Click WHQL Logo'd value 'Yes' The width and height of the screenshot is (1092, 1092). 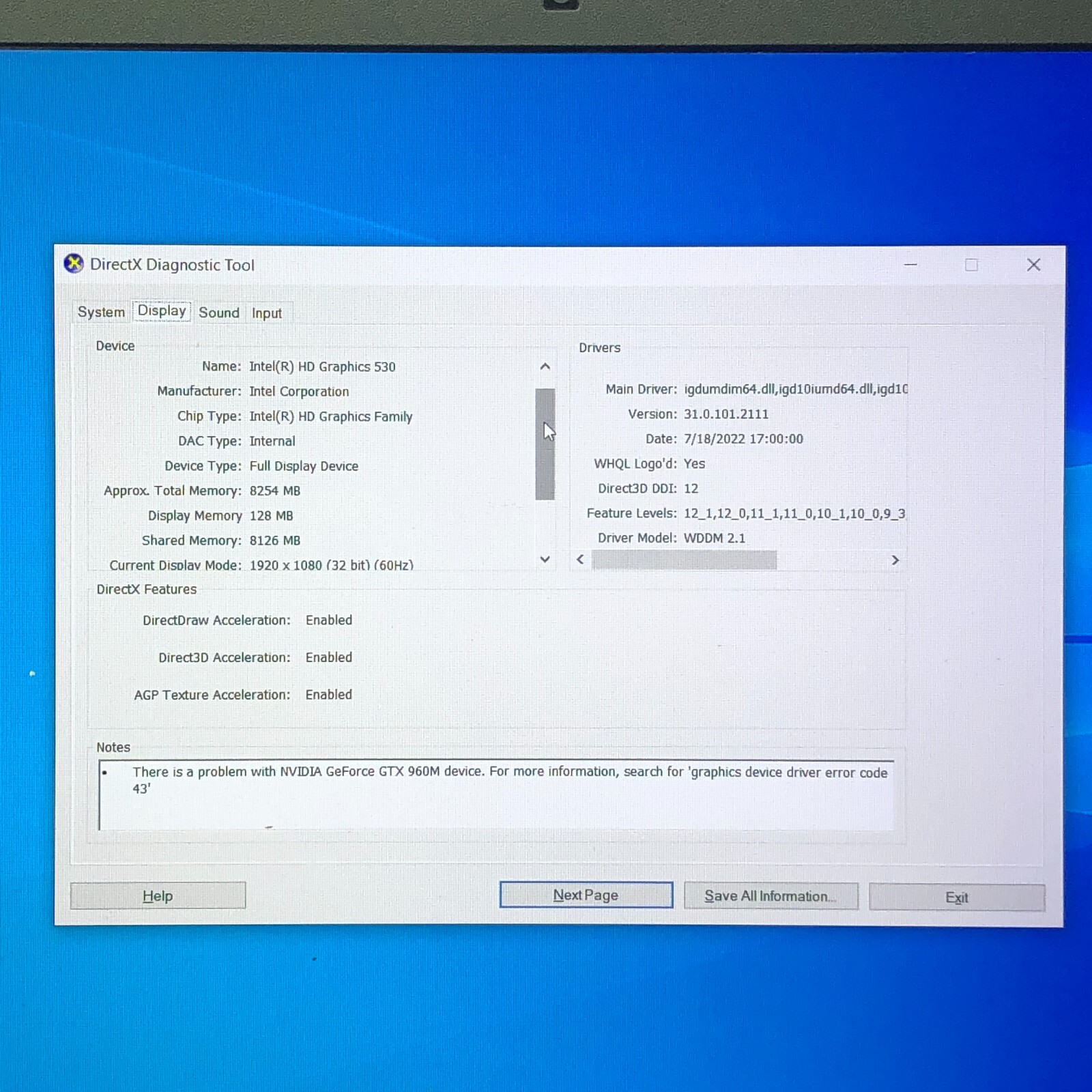tap(694, 463)
